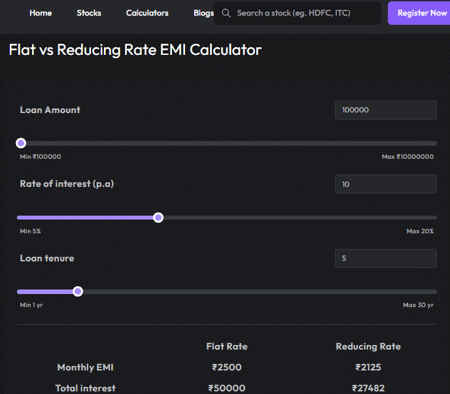The image size is (450, 394).
Task: Click the loan tenure slider handle
Action: coord(78,292)
